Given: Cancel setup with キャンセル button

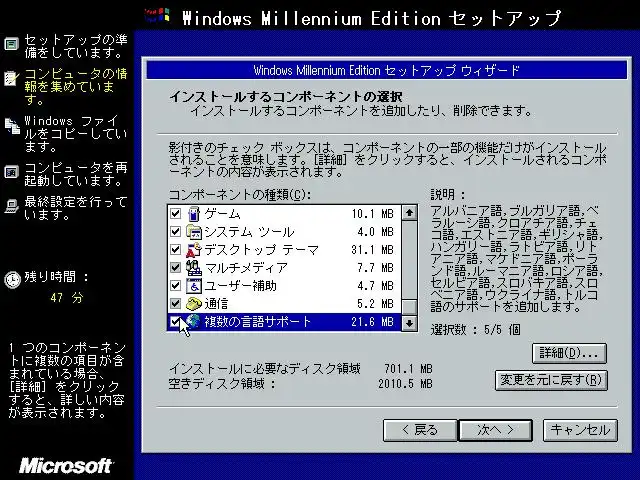Looking at the screenshot, I should pos(580,430).
